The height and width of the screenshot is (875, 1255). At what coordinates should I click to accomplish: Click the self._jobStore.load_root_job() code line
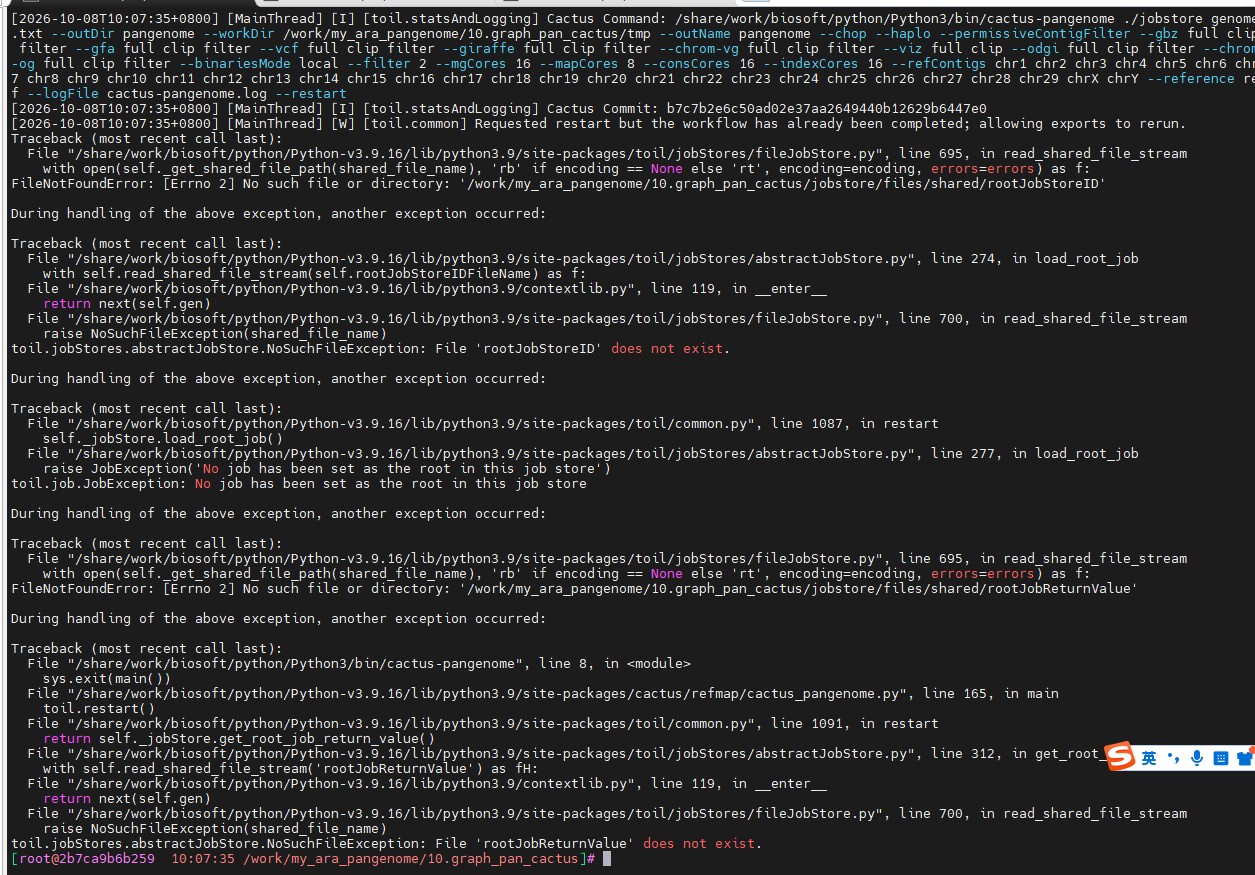[x=163, y=439]
